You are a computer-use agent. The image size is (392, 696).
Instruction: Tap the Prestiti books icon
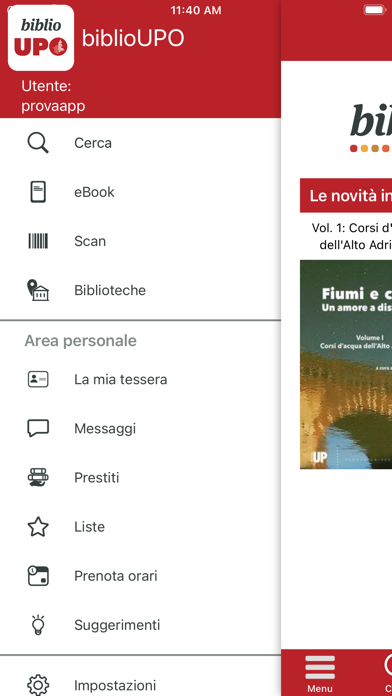pos(38,478)
